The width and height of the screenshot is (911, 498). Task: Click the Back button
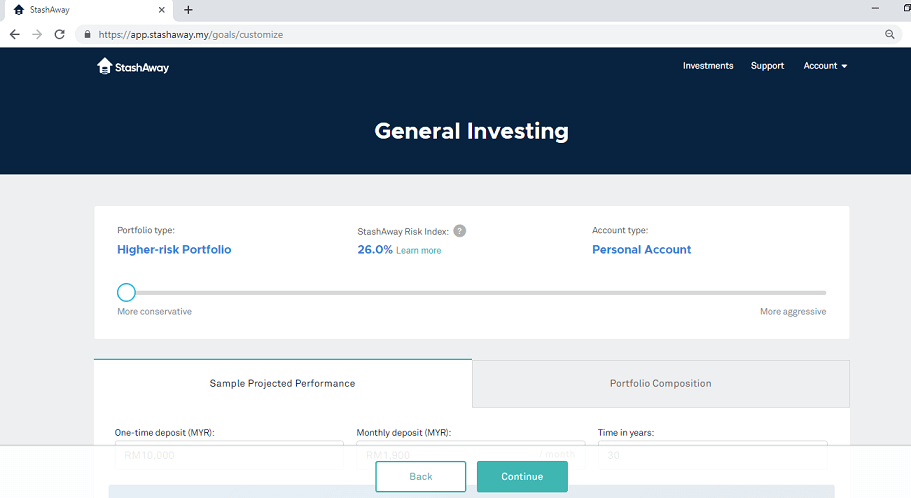click(x=421, y=476)
